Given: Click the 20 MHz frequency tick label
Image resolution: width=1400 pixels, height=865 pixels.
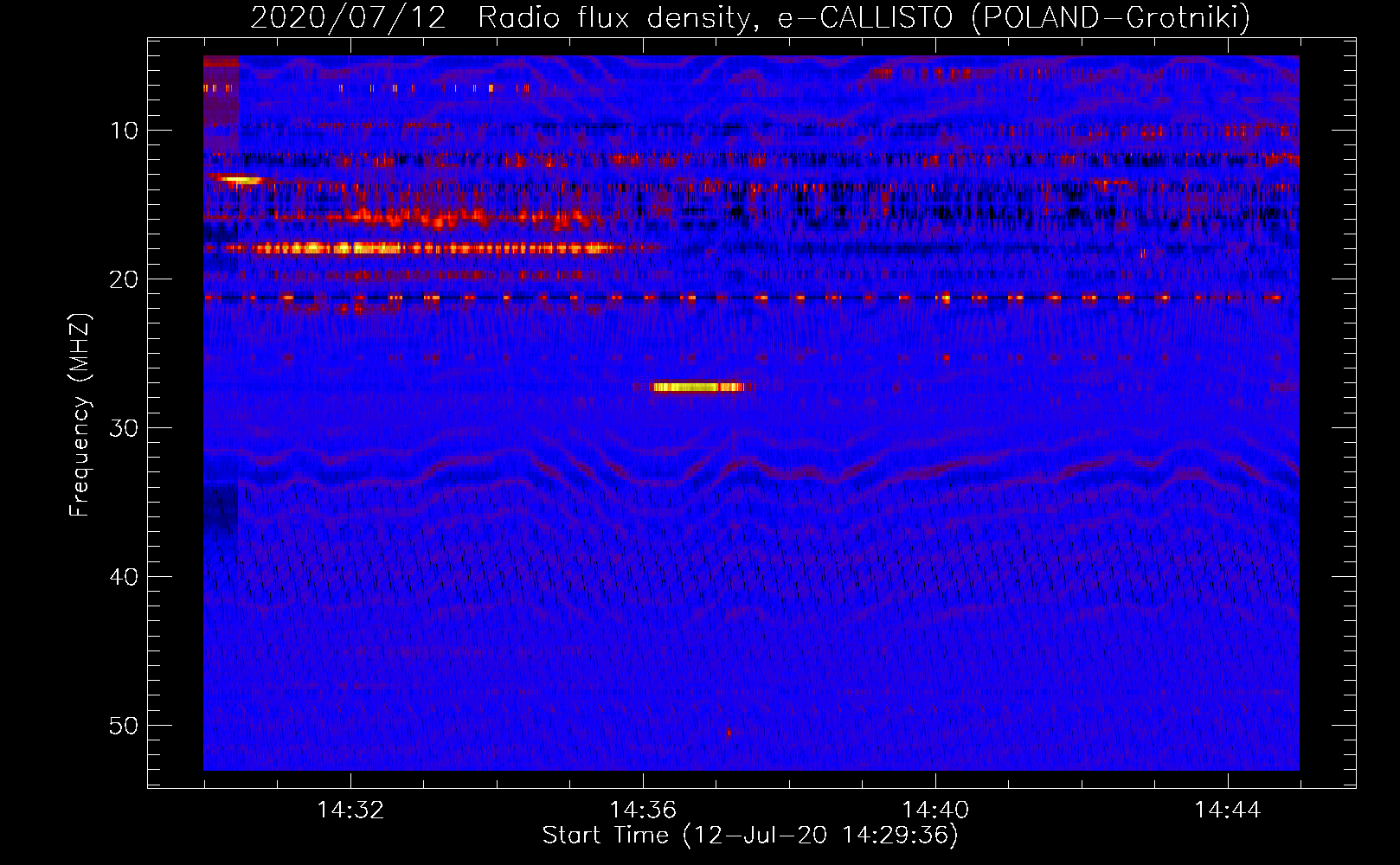Looking at the screenshot, I should (x=124, y=279).
